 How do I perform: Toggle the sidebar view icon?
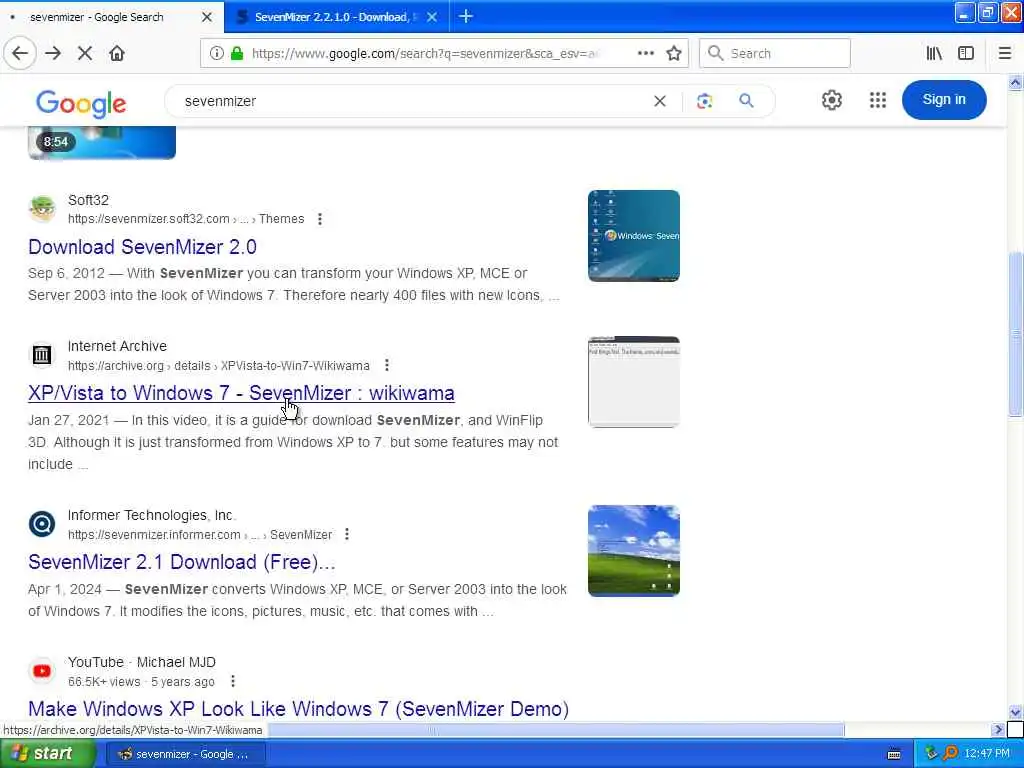click(966, 53)
